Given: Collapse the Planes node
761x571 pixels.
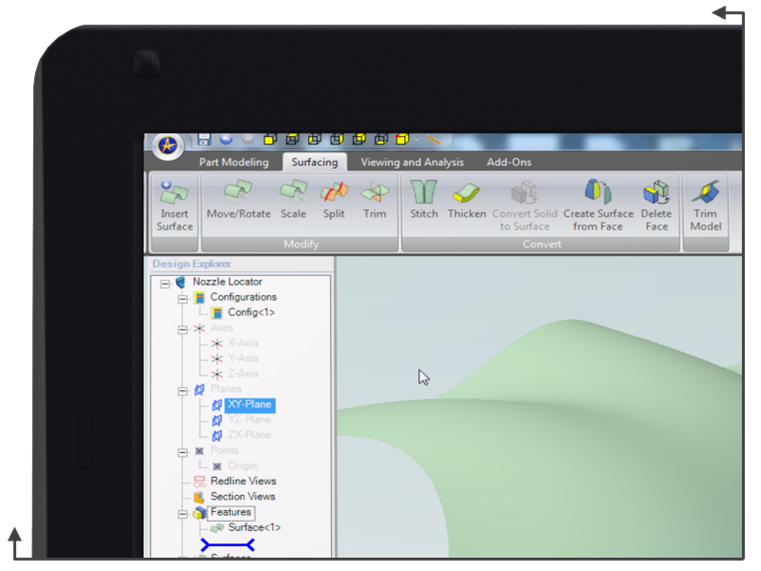Looking at the screenshot, I should coord(182,391).
